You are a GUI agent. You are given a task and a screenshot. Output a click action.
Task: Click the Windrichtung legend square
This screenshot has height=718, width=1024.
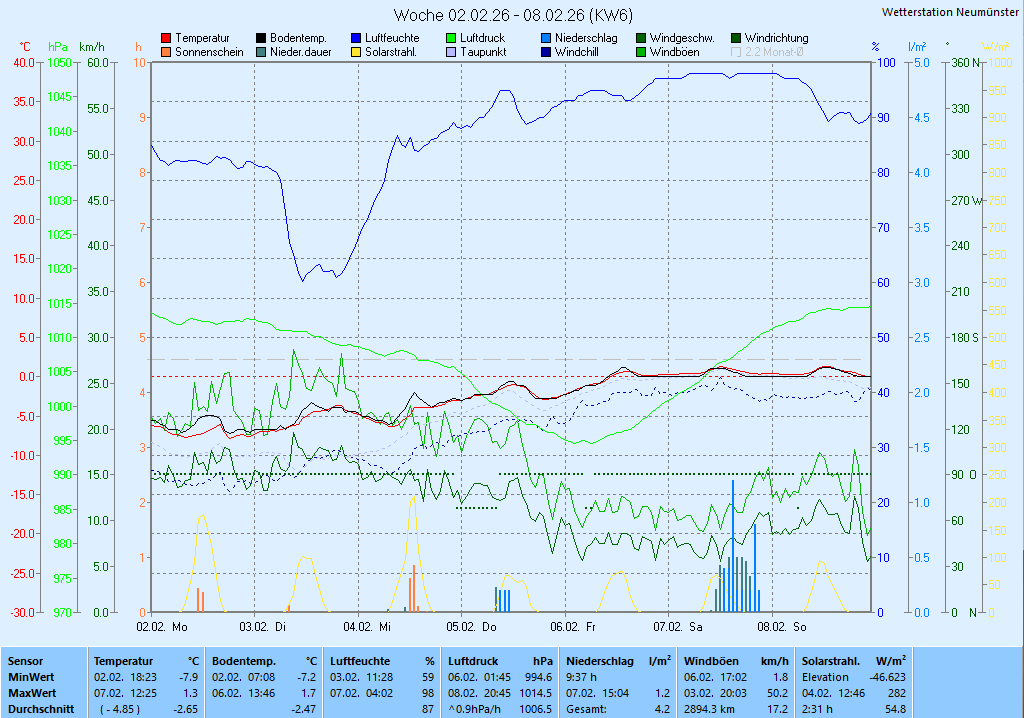[x=736, y=38]
